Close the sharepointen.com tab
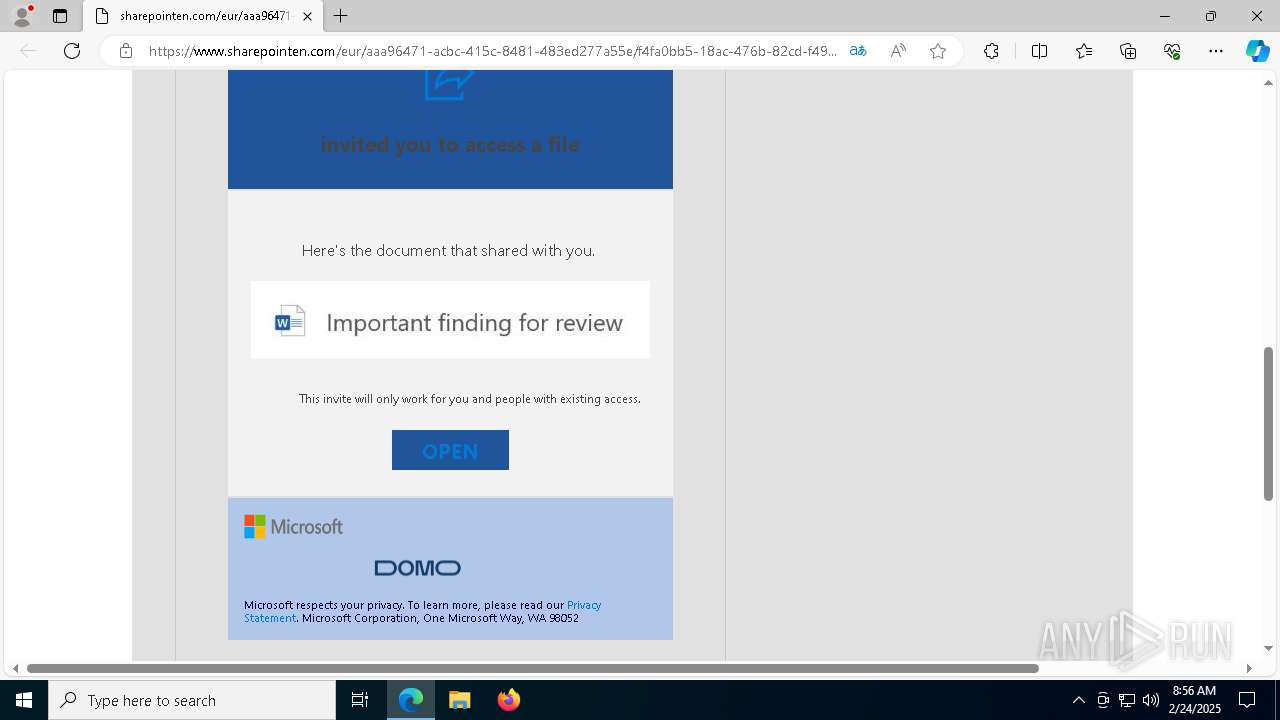Image resolution: width=1280 pixels, height=720 pixels. pos(307,16)
